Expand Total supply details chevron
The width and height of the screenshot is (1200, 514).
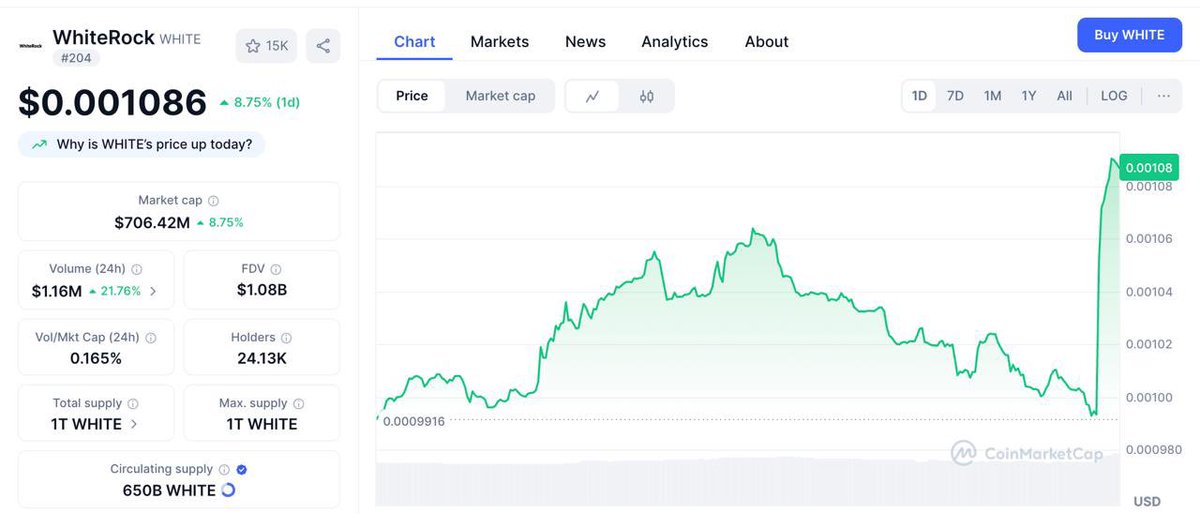[x=135, y=424]
